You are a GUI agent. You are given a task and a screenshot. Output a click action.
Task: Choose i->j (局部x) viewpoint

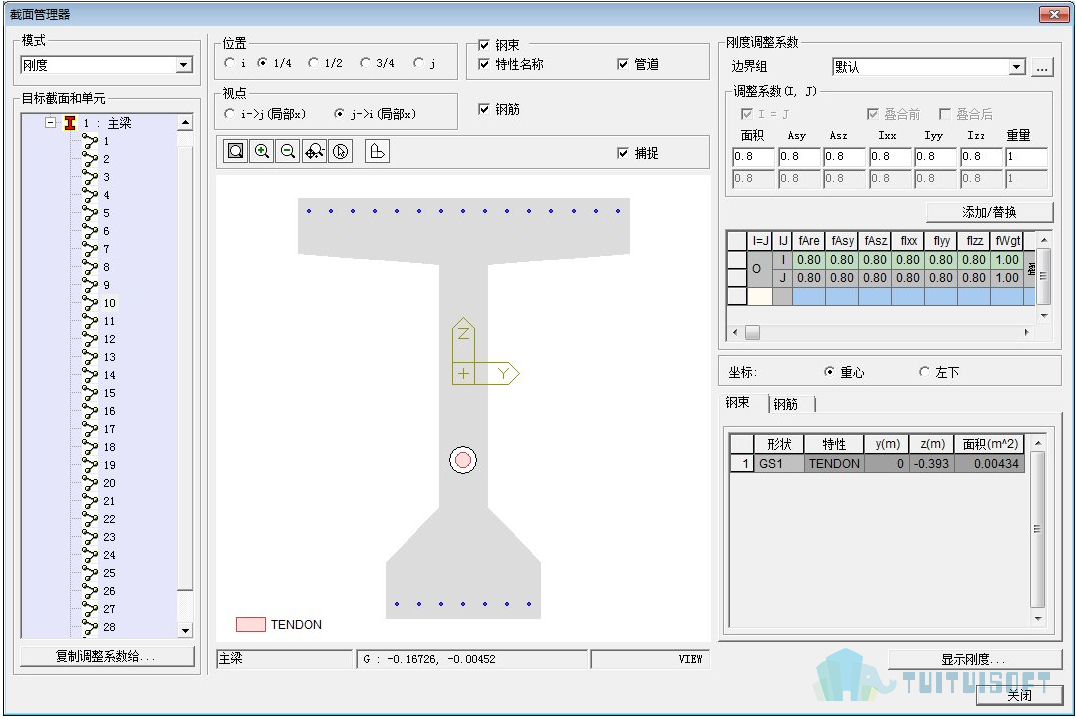[229, 113]
